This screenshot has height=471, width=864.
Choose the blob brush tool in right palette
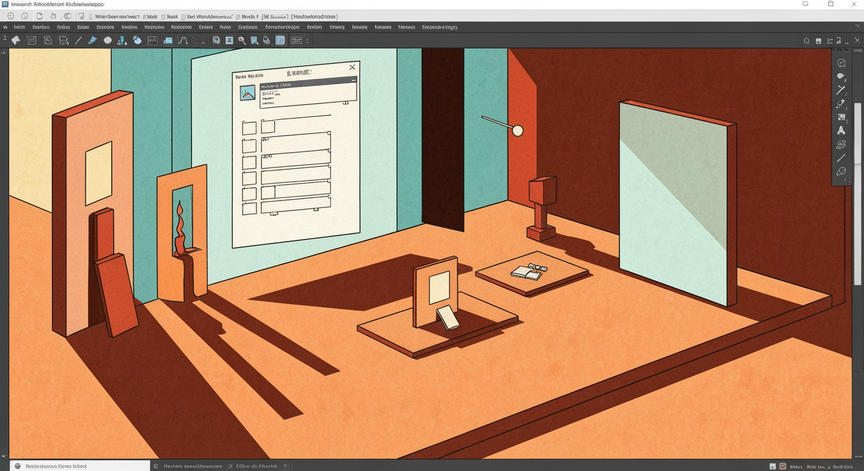[x=841, y=76]
